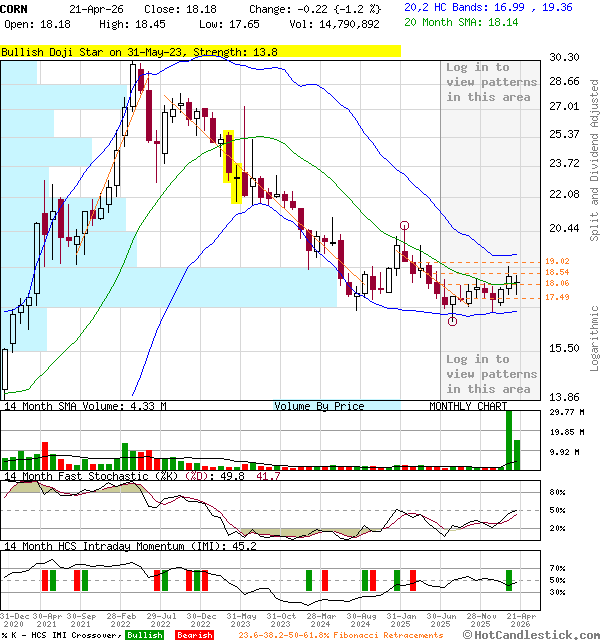Click the 14 Month SMA Volume label
The height and width of the screenshot is (640, 600).
(x=83, y=406)
